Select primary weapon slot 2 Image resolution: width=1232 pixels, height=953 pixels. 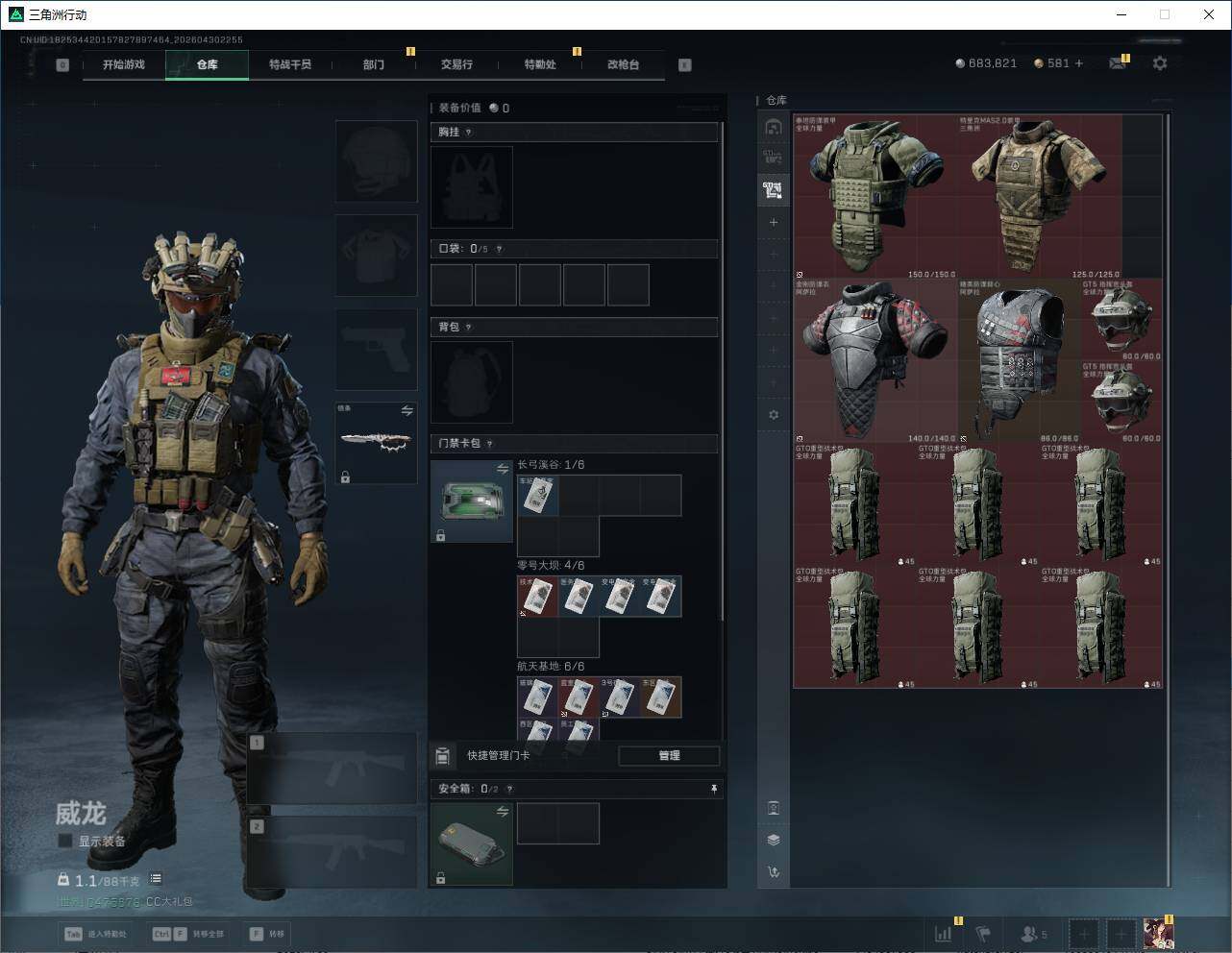pyautogui.click(x=333, y=853)
